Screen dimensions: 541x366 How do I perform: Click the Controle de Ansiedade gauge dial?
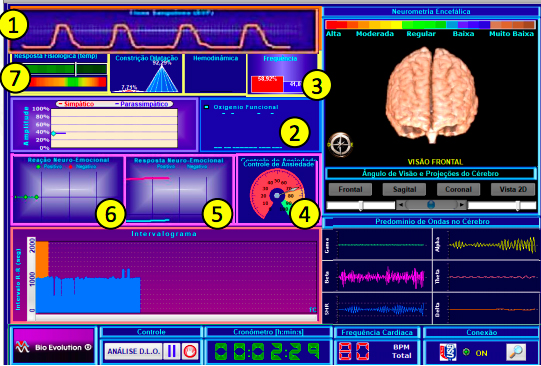(x=277, y=194)
